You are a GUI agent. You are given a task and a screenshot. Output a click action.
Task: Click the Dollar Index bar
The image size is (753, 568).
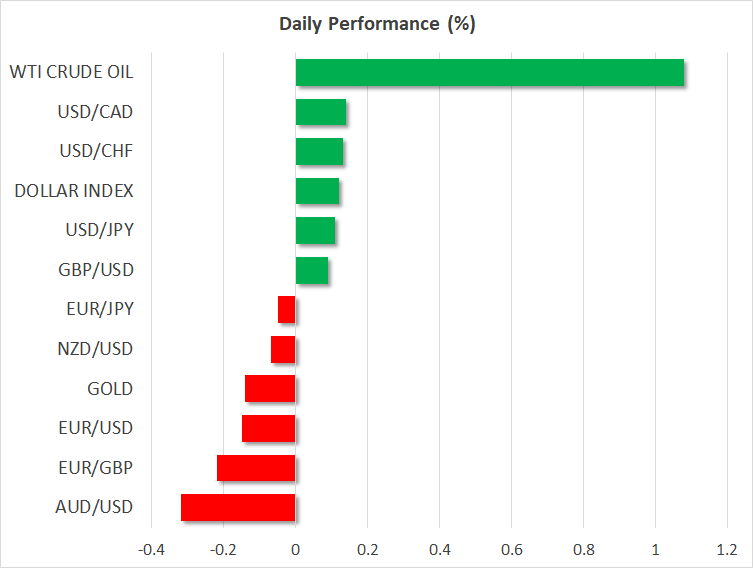point(317,191)
